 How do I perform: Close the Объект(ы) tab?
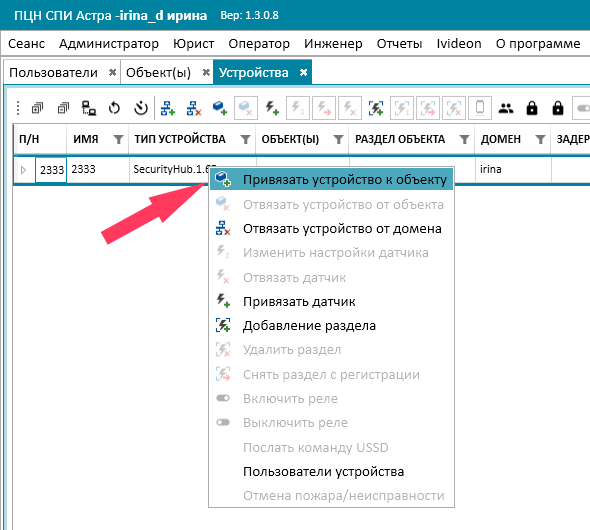click(x=206, y=72)
